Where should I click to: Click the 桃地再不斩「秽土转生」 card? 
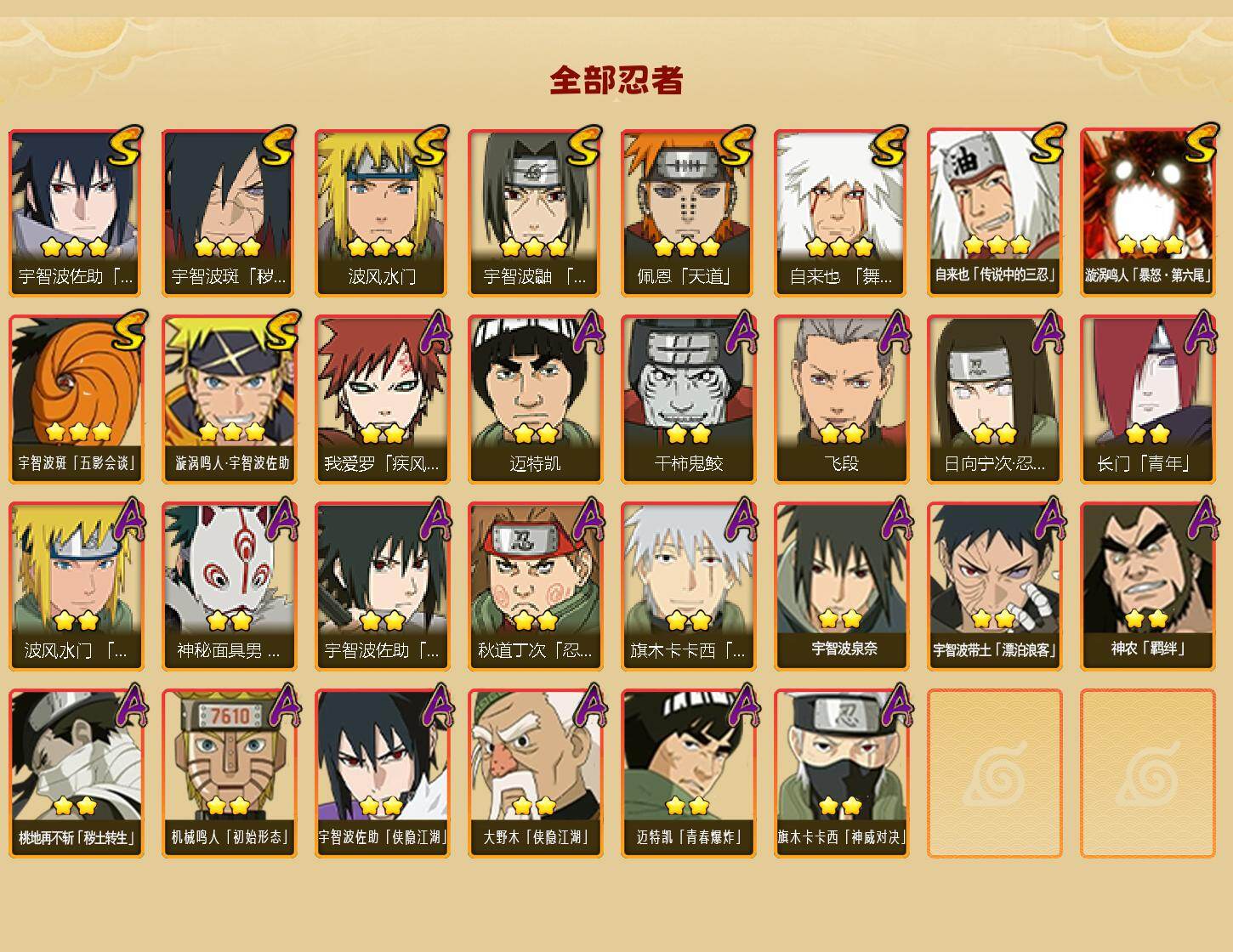(77, 773)
